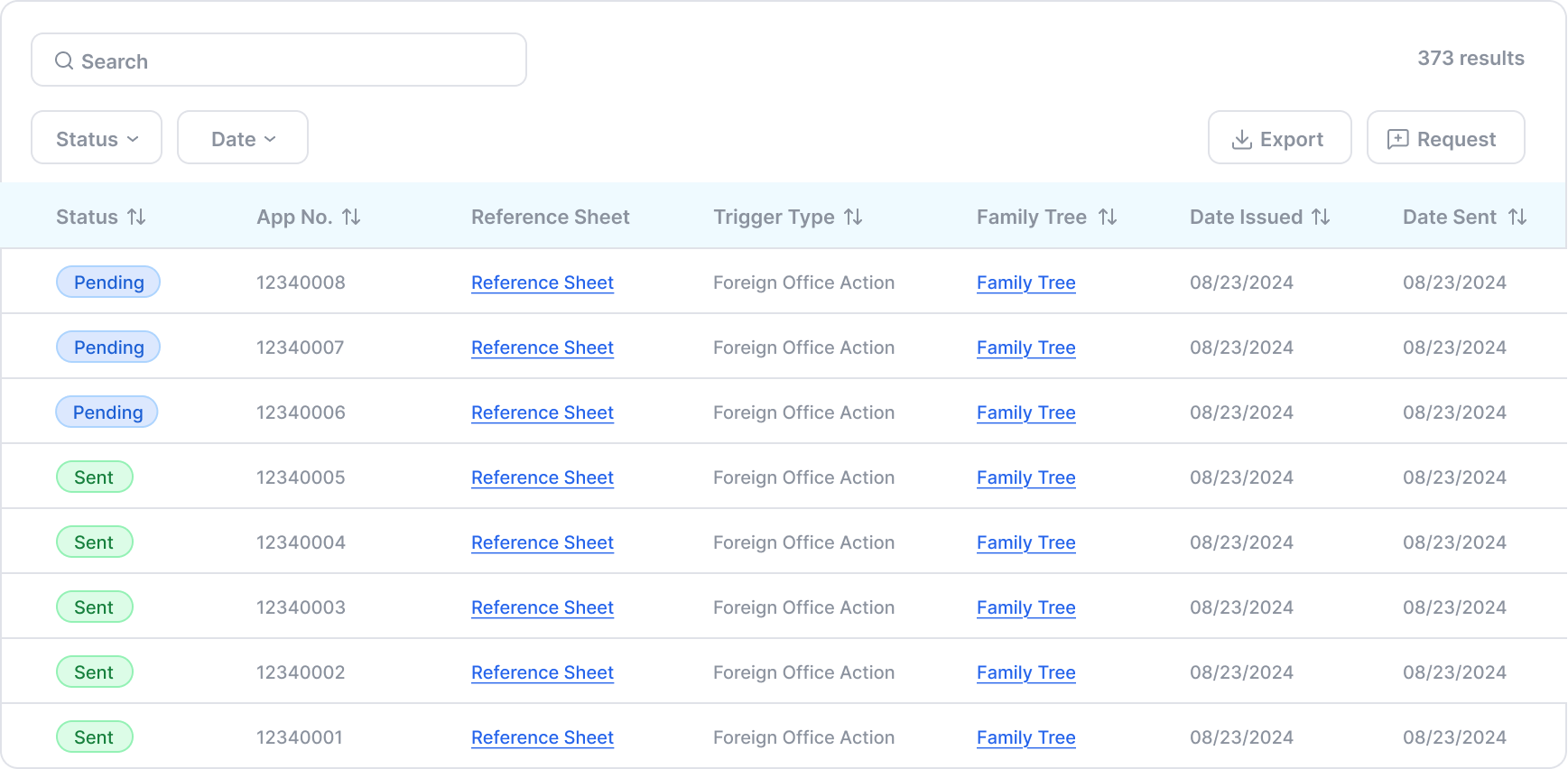Click the Reference Sheet column header
The height and width of the screenshot is (769, 1568).
pos(550,217)
